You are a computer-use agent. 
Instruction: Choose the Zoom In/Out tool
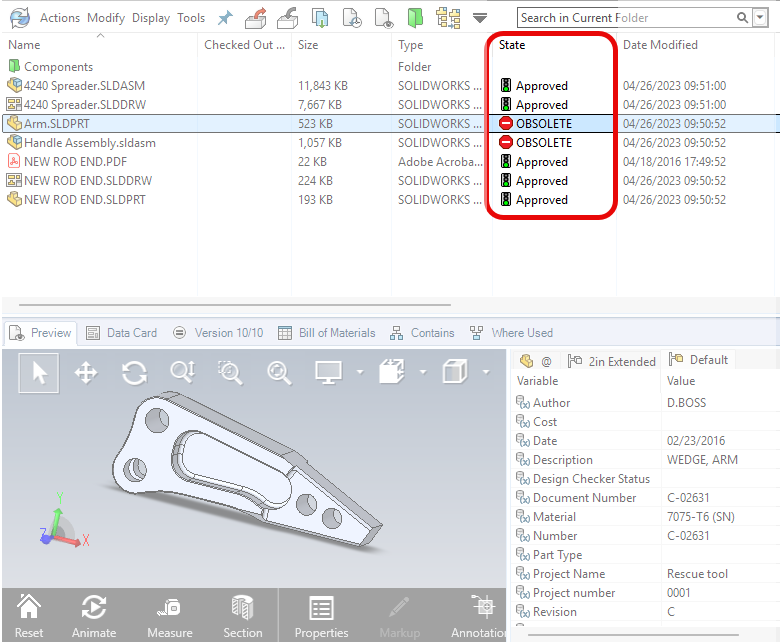click(x=183, y=372)
